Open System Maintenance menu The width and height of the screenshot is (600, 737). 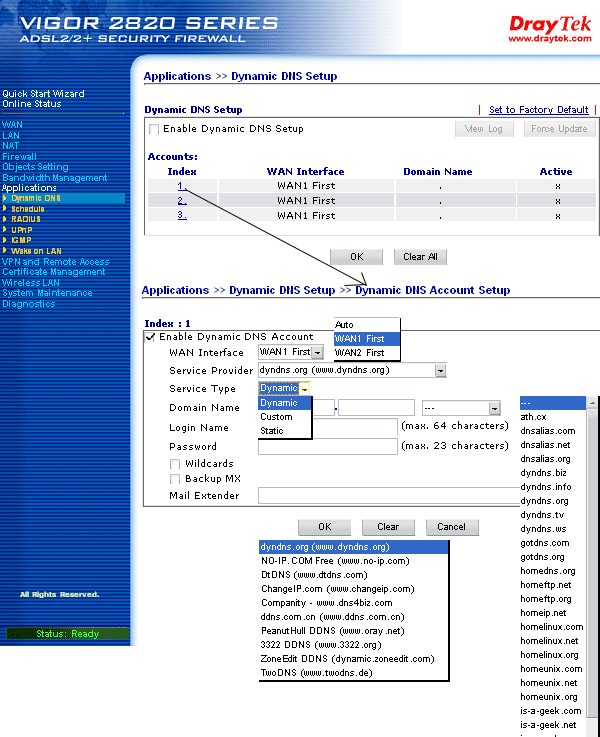(47, 293)
